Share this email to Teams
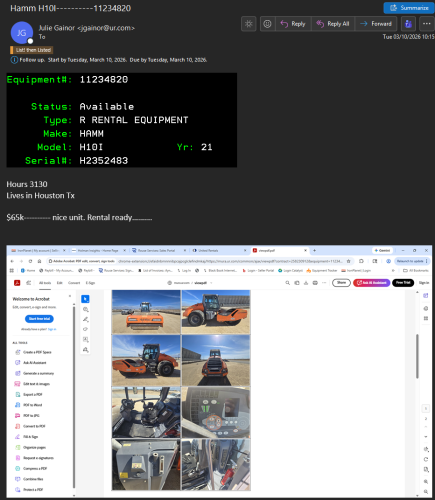This screenshot has height=500, width=435. coord(408,24)
